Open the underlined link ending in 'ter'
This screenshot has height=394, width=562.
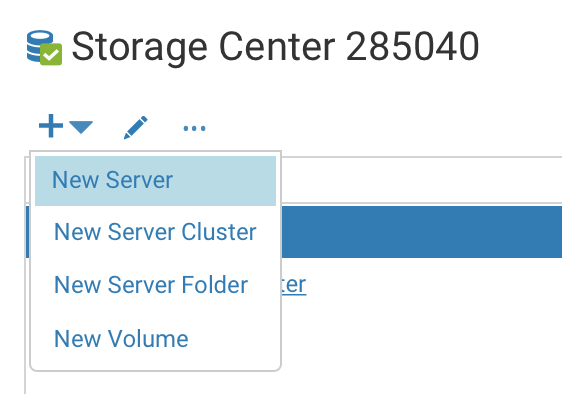click(294, 285)
